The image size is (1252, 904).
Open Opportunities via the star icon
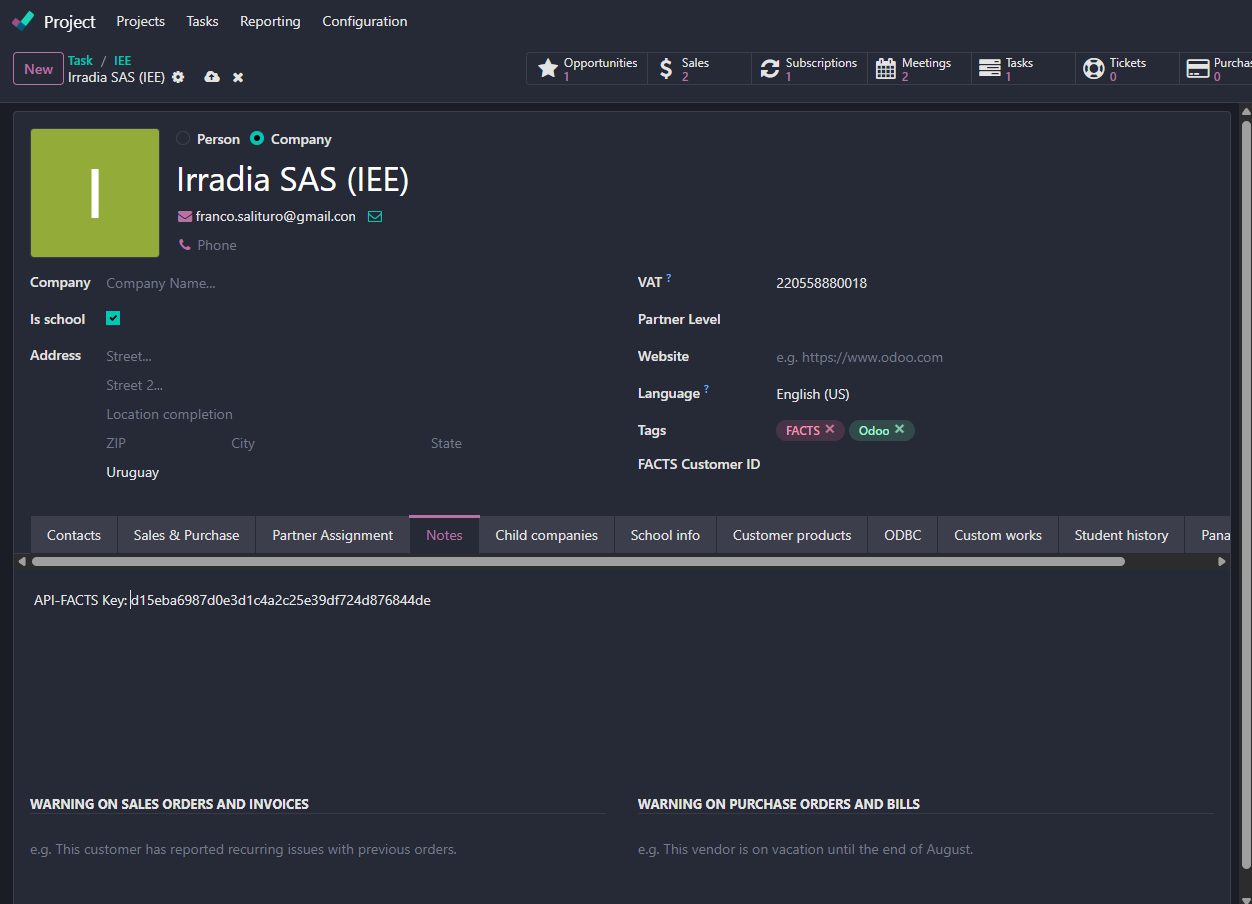(x=548, y=68)
